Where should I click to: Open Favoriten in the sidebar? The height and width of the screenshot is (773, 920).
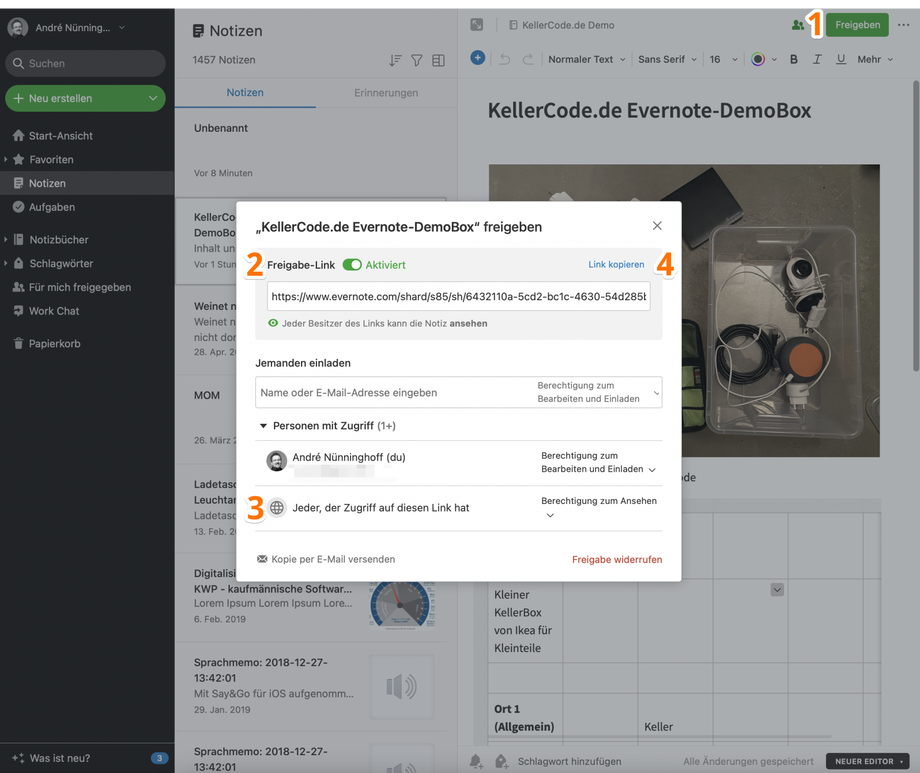click(x=51, y=160)
